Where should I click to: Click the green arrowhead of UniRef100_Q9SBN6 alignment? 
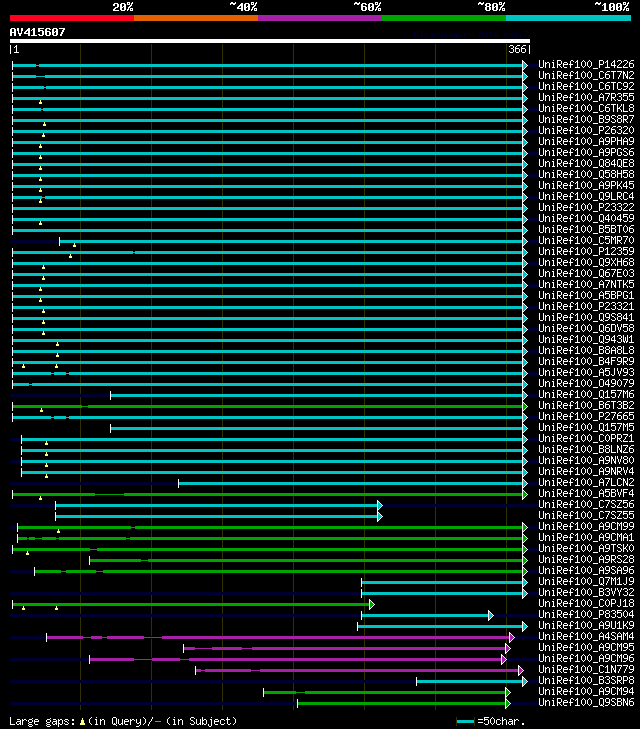click(x=508, y=703)
